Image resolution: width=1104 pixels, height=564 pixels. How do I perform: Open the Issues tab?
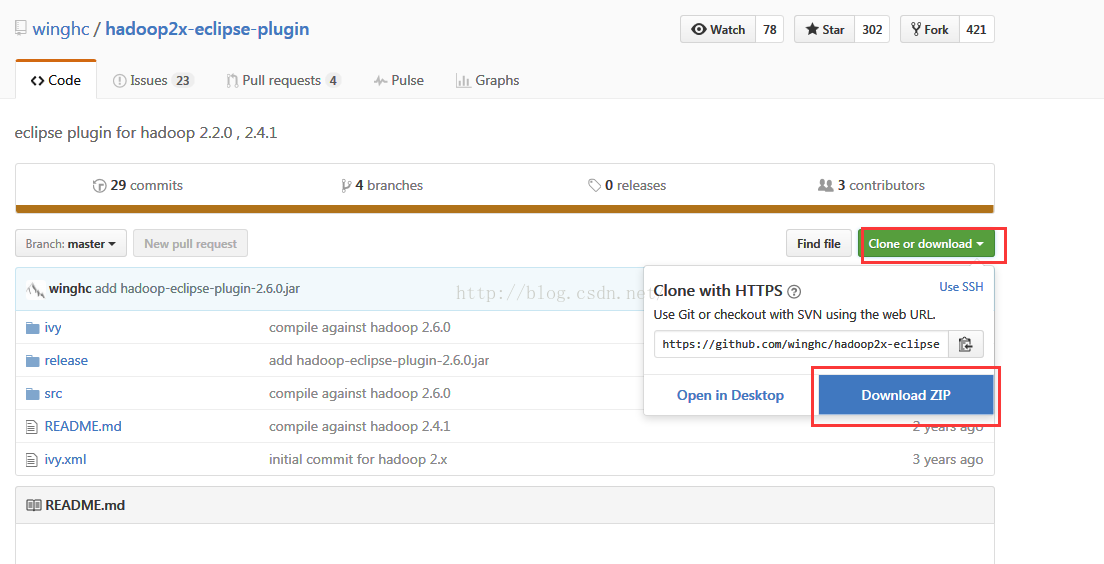[153, 80]
